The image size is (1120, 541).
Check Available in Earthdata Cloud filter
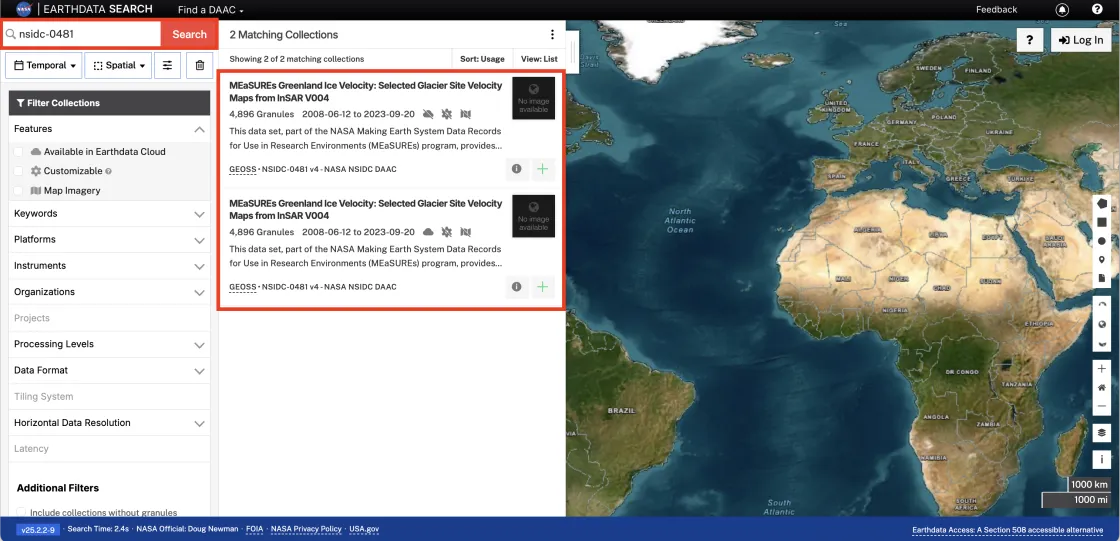click(x=18, y=152)
